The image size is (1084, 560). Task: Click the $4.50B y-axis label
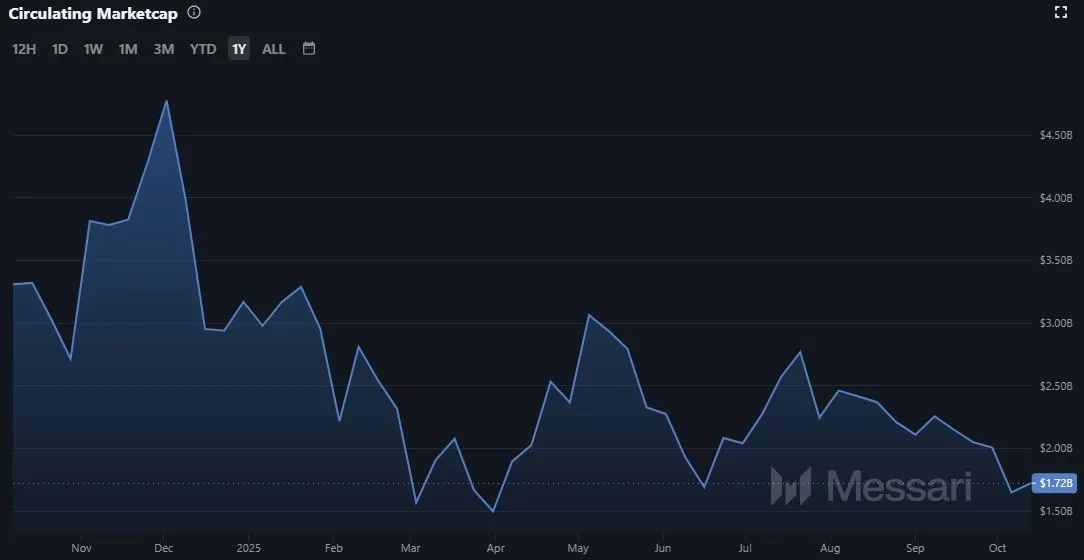(x=1056, y=135)
